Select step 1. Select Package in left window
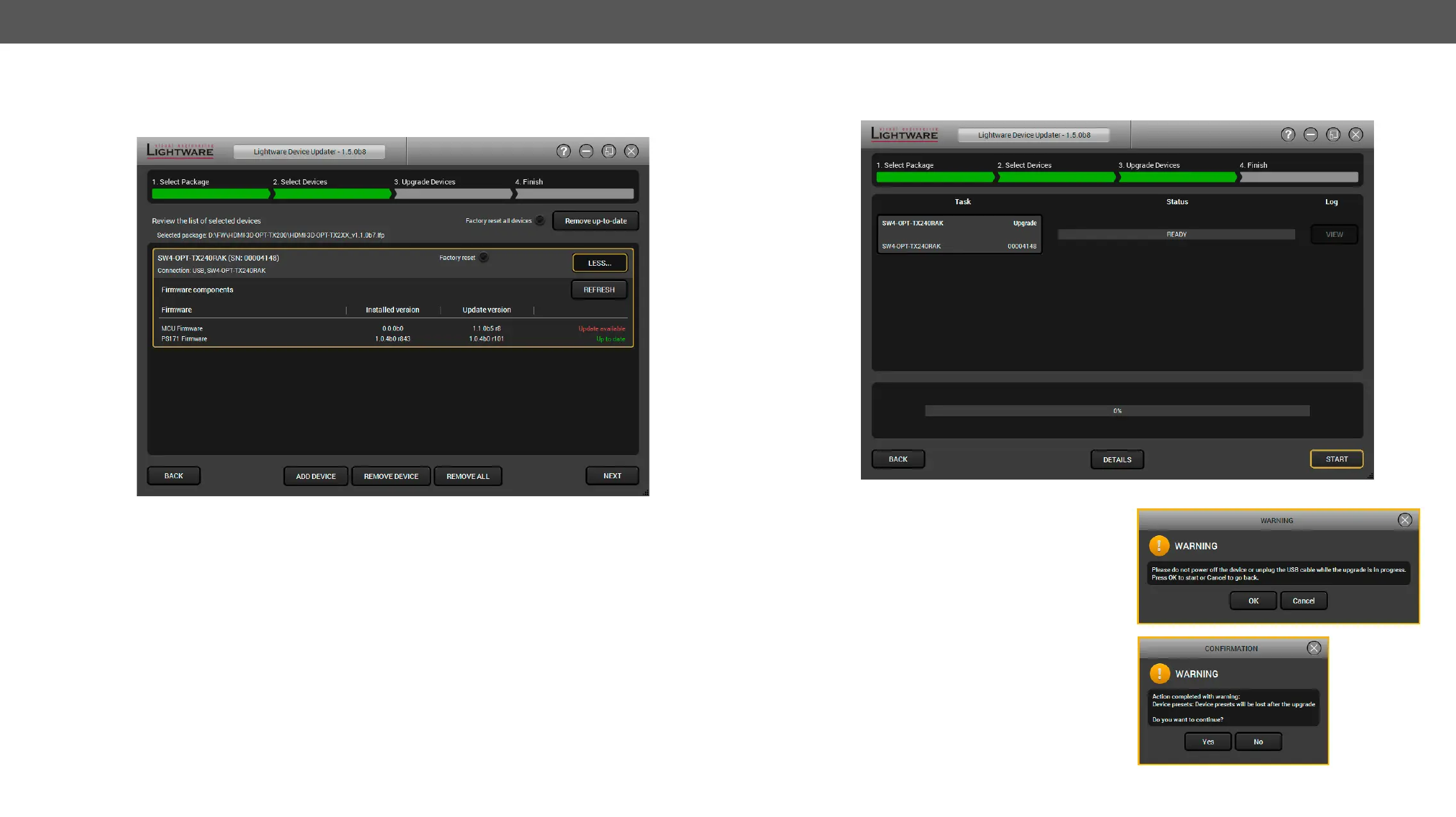This screenshot has width=1456, height=817. coord(211,188)
